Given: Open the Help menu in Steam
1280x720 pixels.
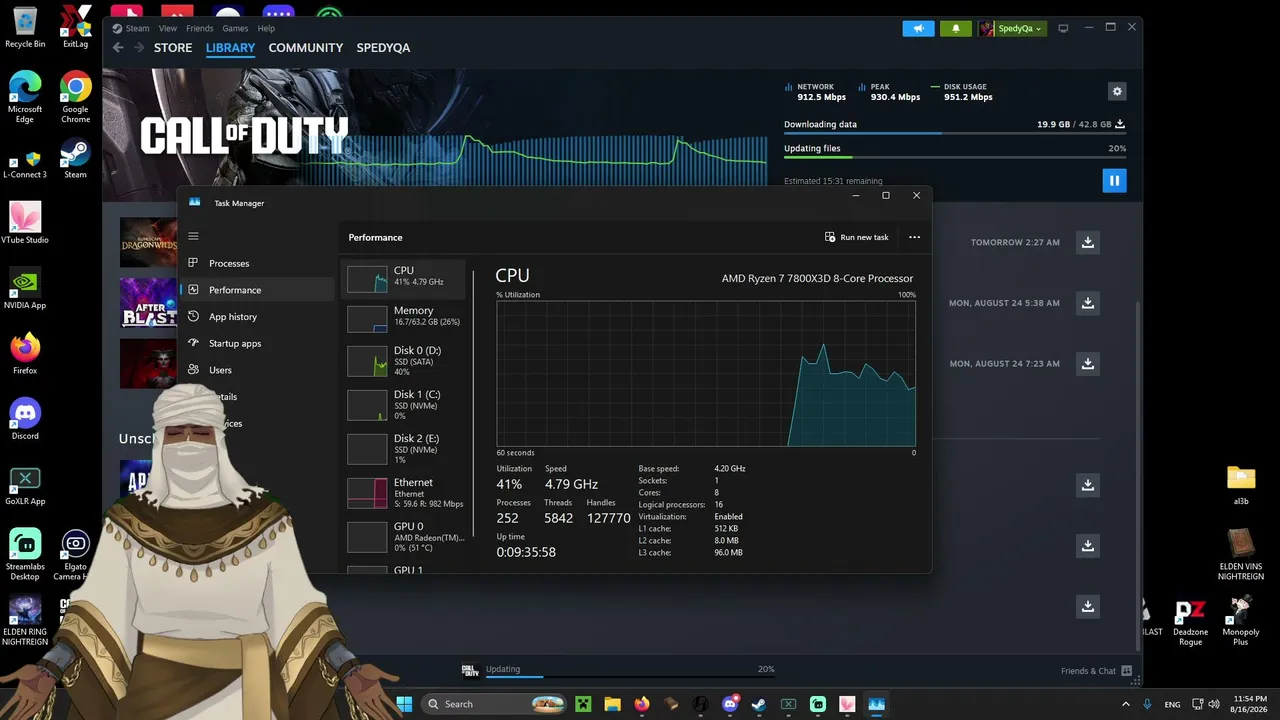Looking at the screenshot, I should click(x=266, y=28).
